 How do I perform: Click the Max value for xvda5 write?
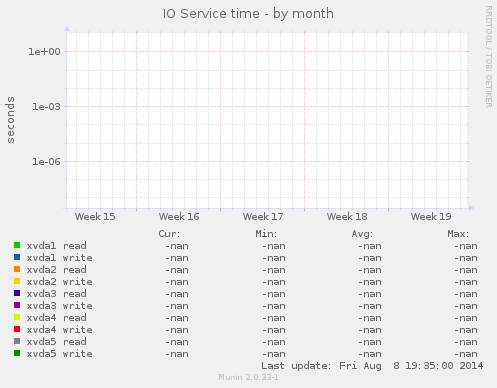(x=466, y=354)
